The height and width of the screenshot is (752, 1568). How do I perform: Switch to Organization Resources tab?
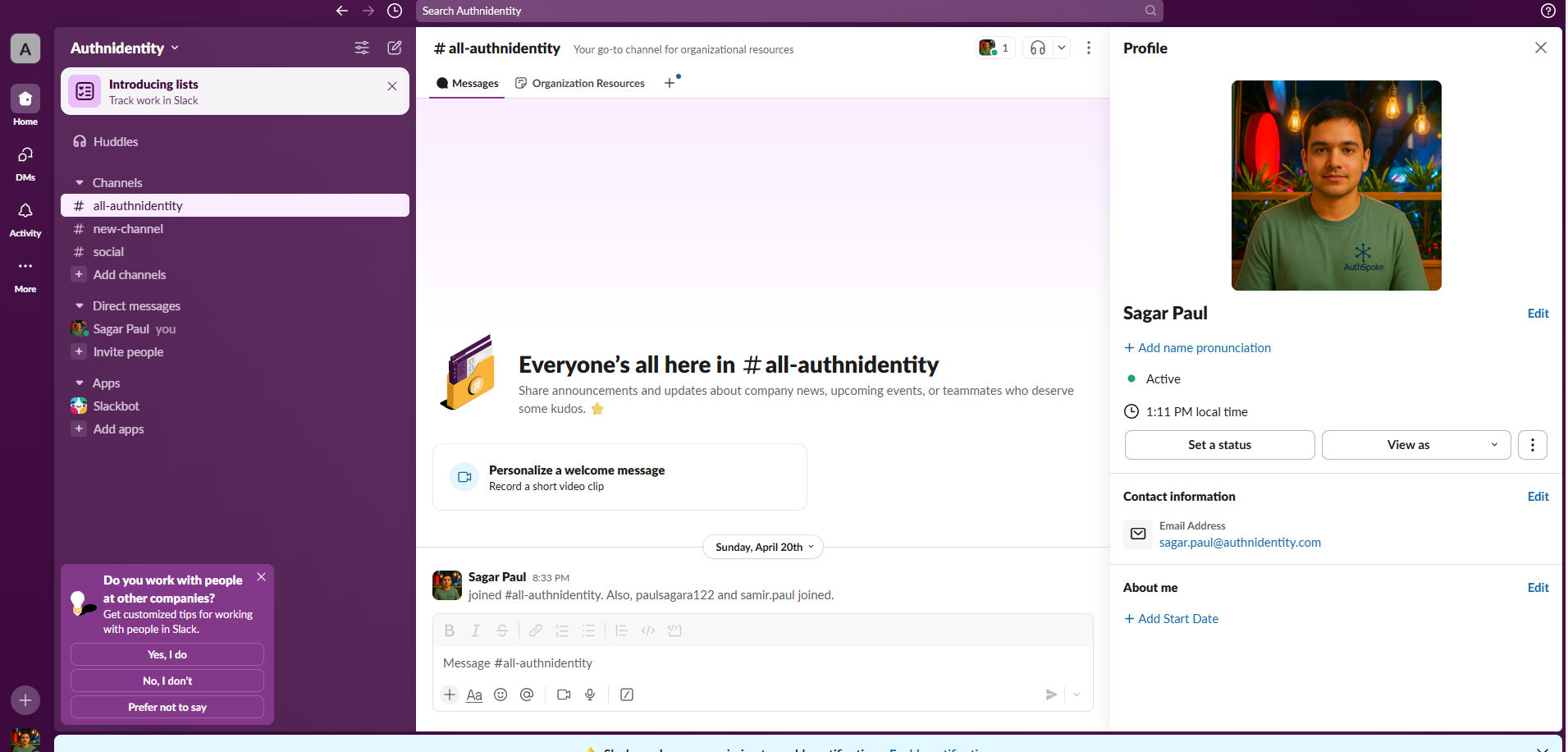coord(580,83)
